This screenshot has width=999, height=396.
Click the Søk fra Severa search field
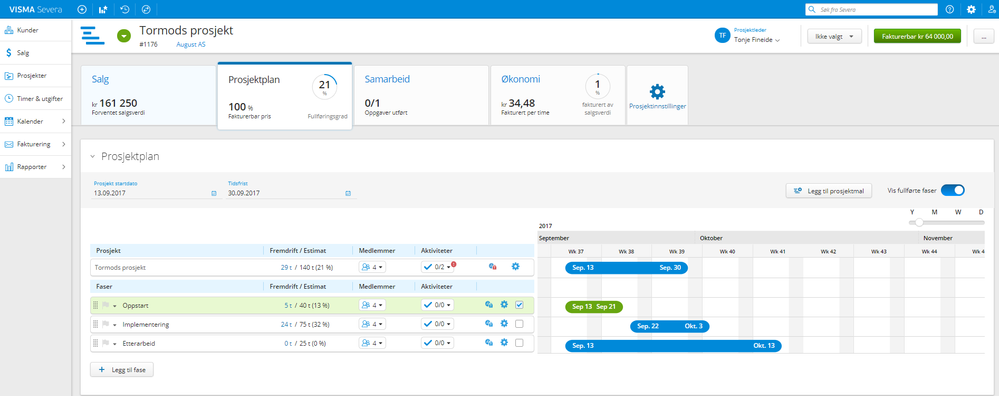pyautogui.click(x=871, y=10)
